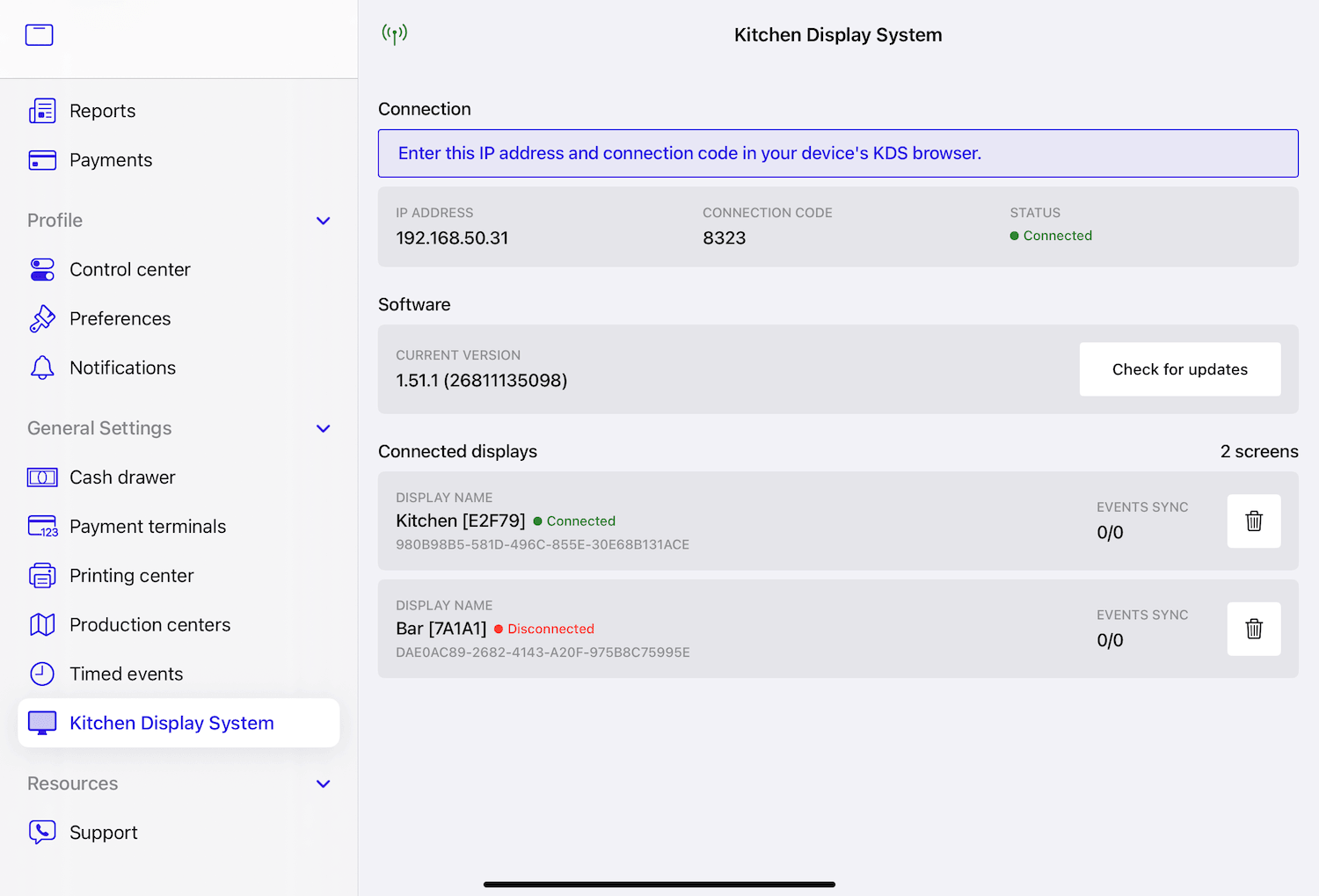Screen dimensions: 1319x896
Task: Click UUID 980B98B5-581D-496C-855E-30E68B131ACE
Action: click(x=543, y=544)
